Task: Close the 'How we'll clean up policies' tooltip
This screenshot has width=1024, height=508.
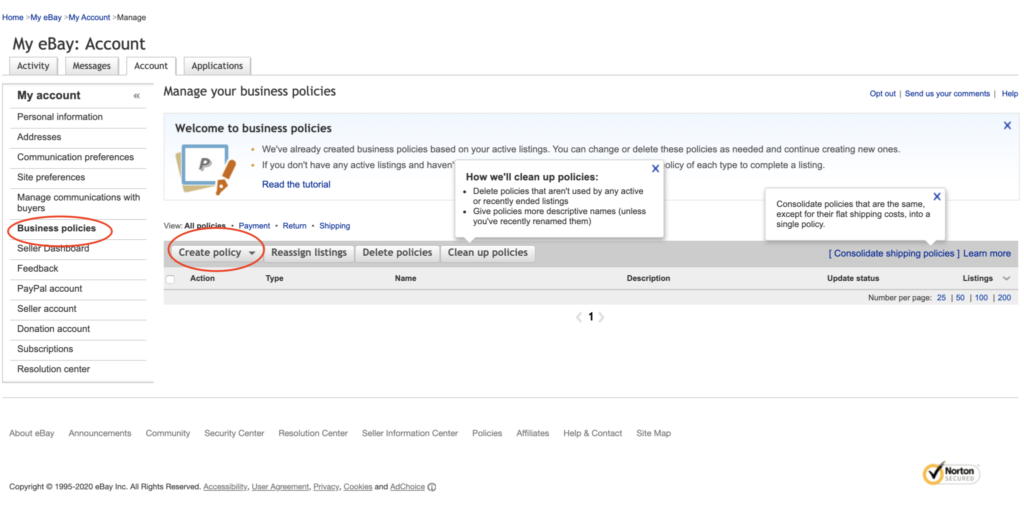Action: tap(655, 169)
